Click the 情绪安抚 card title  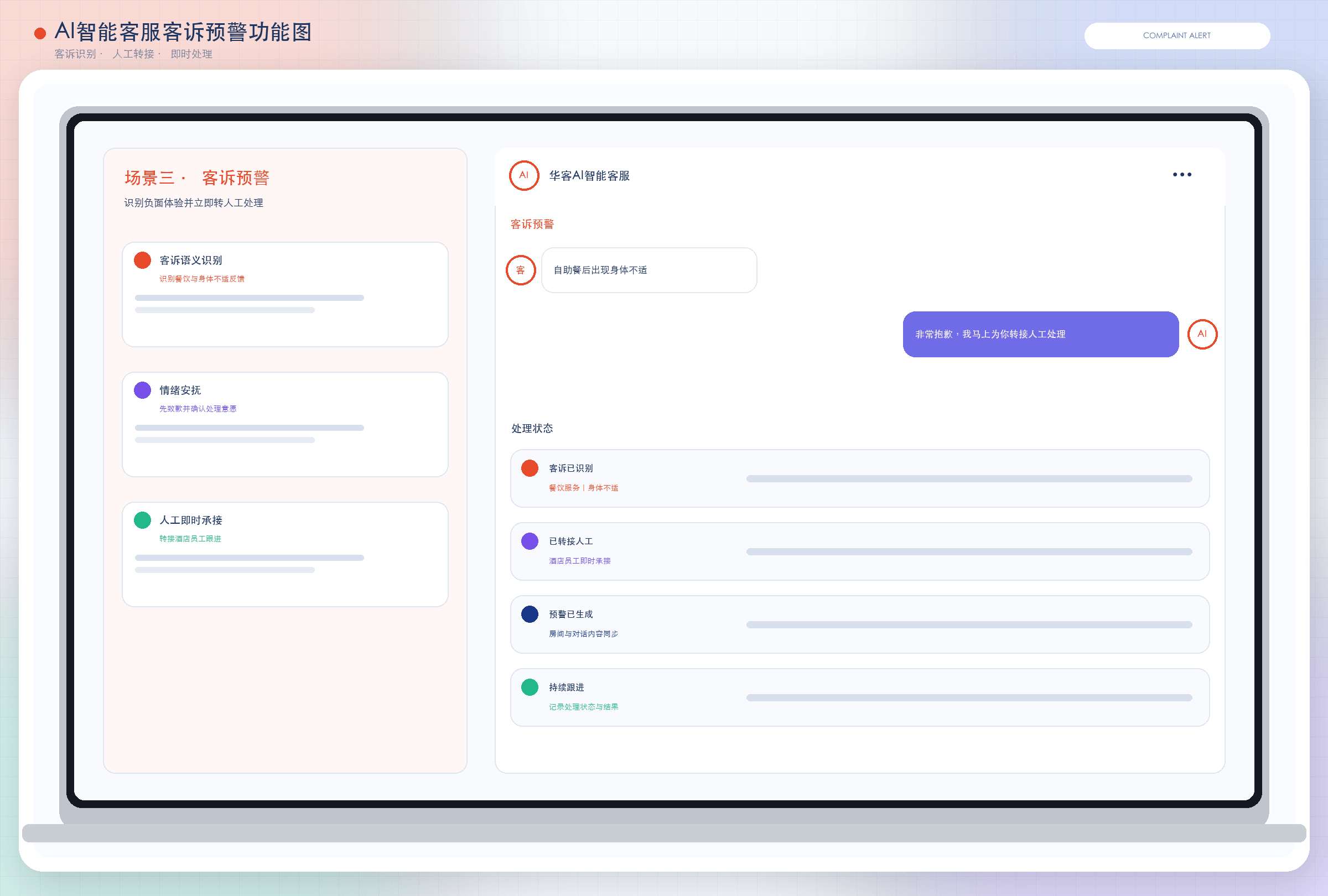pos(180,390)
